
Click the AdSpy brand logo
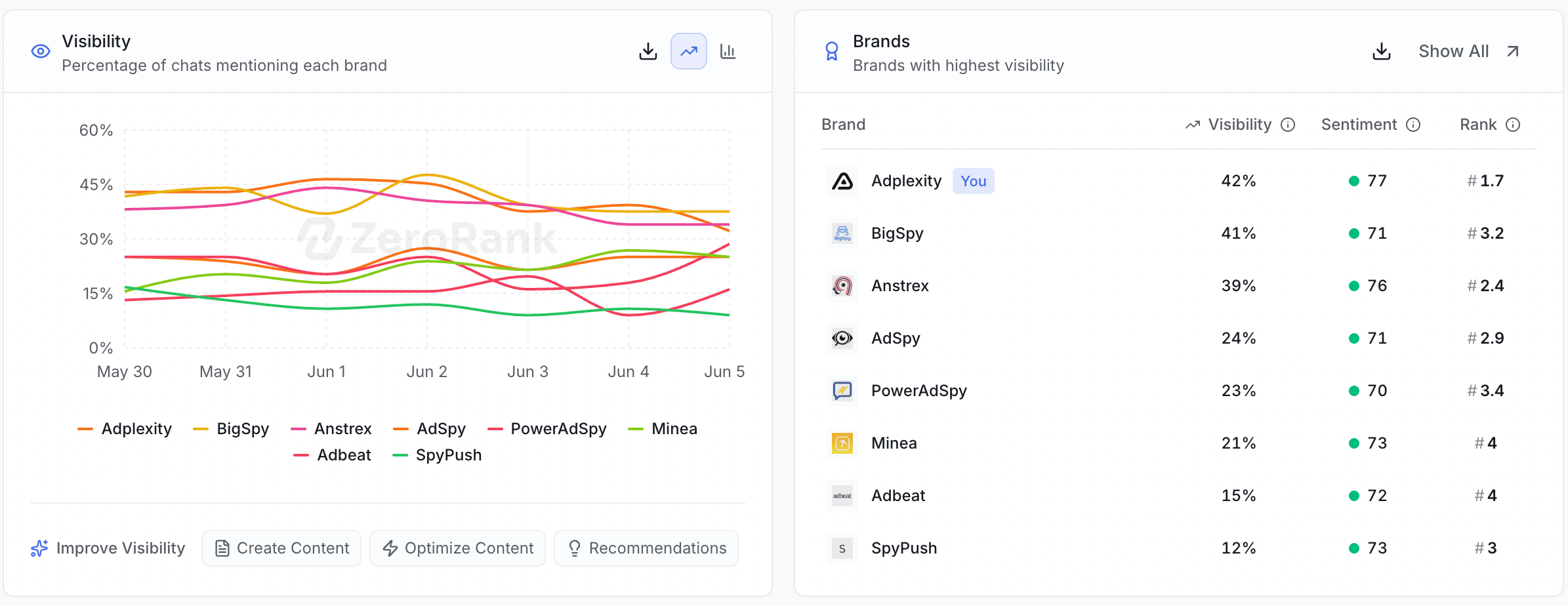(x=842, y=338)
